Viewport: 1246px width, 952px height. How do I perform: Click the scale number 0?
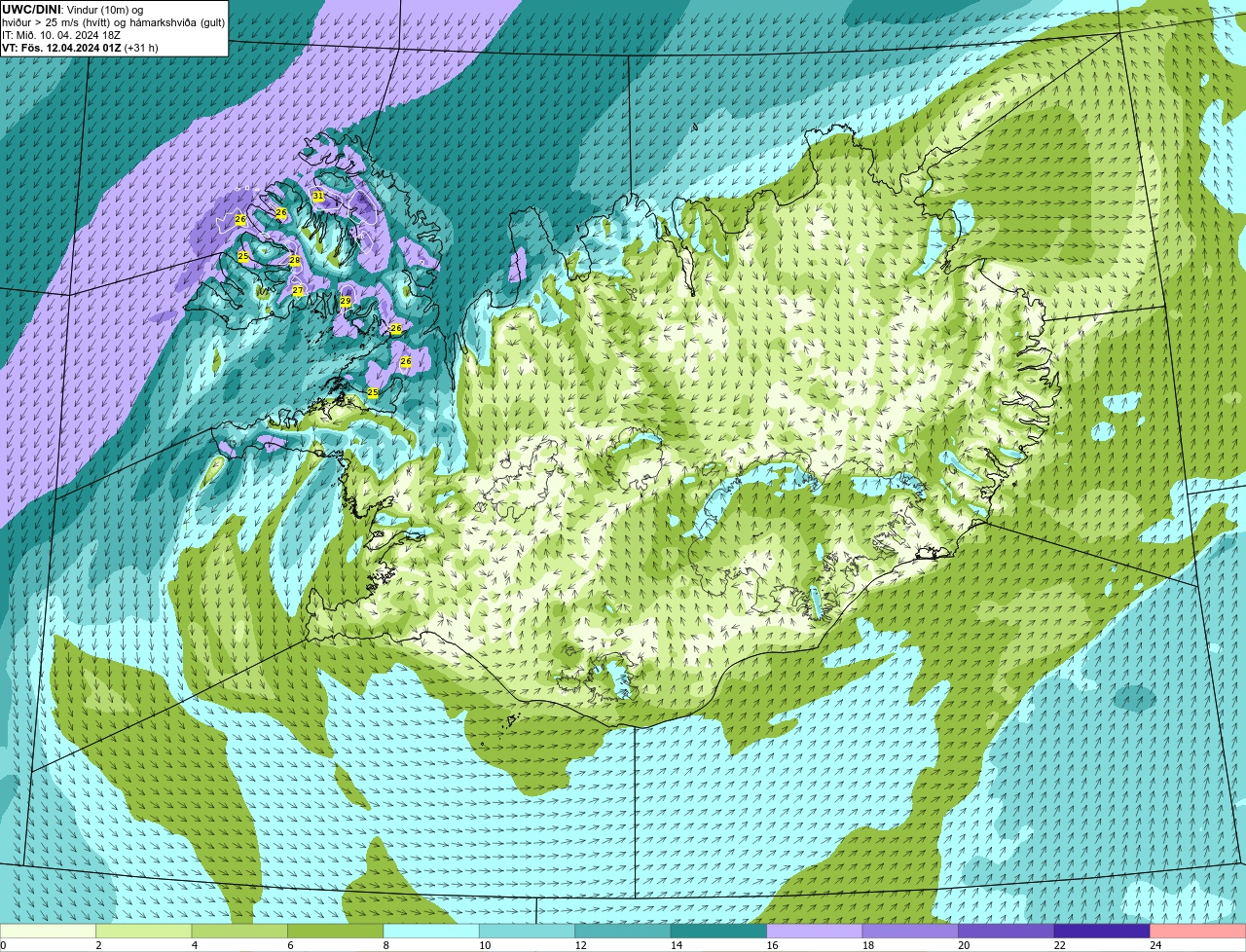coord(3,945)
